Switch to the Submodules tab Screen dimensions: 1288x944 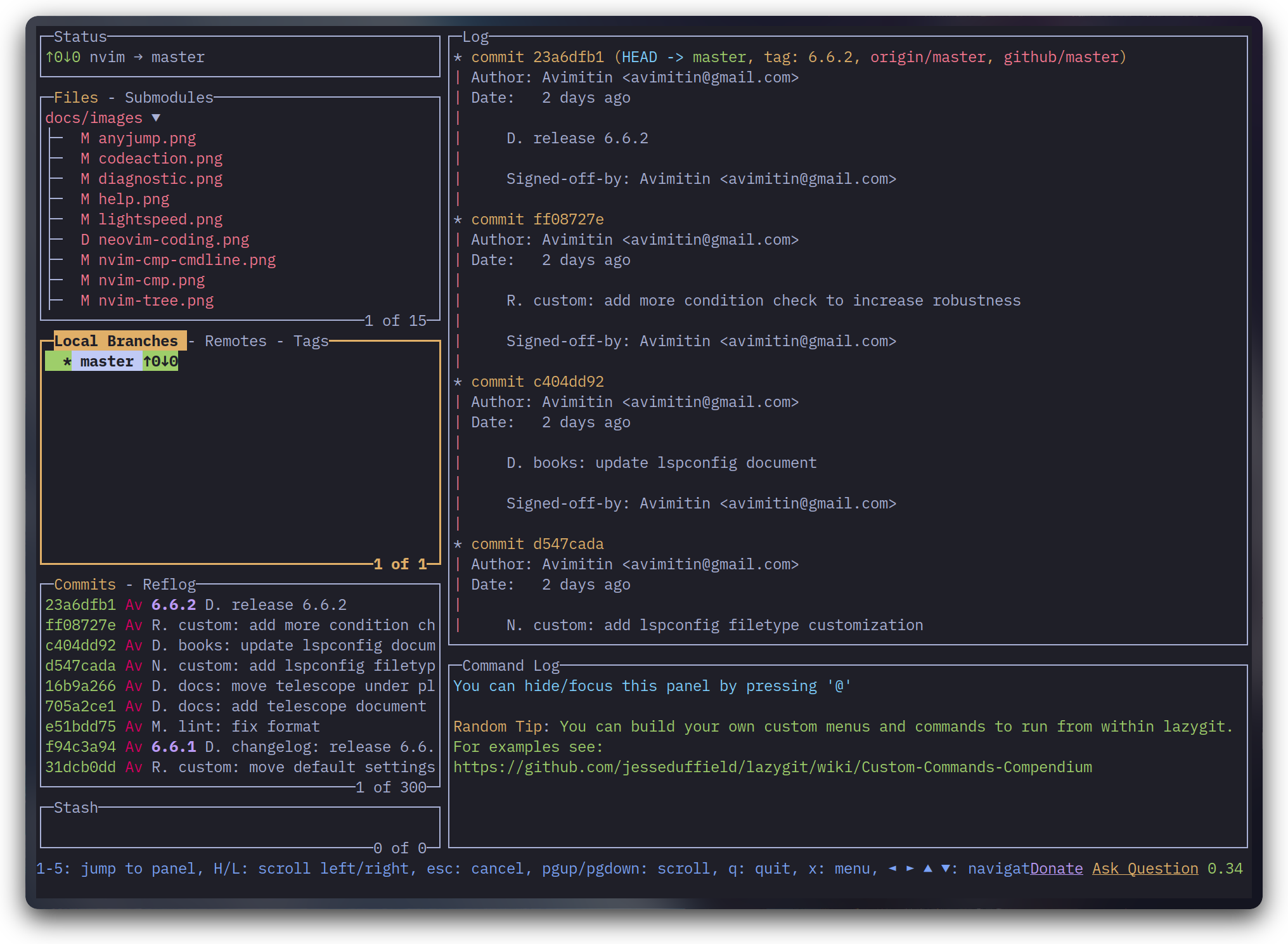click(x=169, y=98)
